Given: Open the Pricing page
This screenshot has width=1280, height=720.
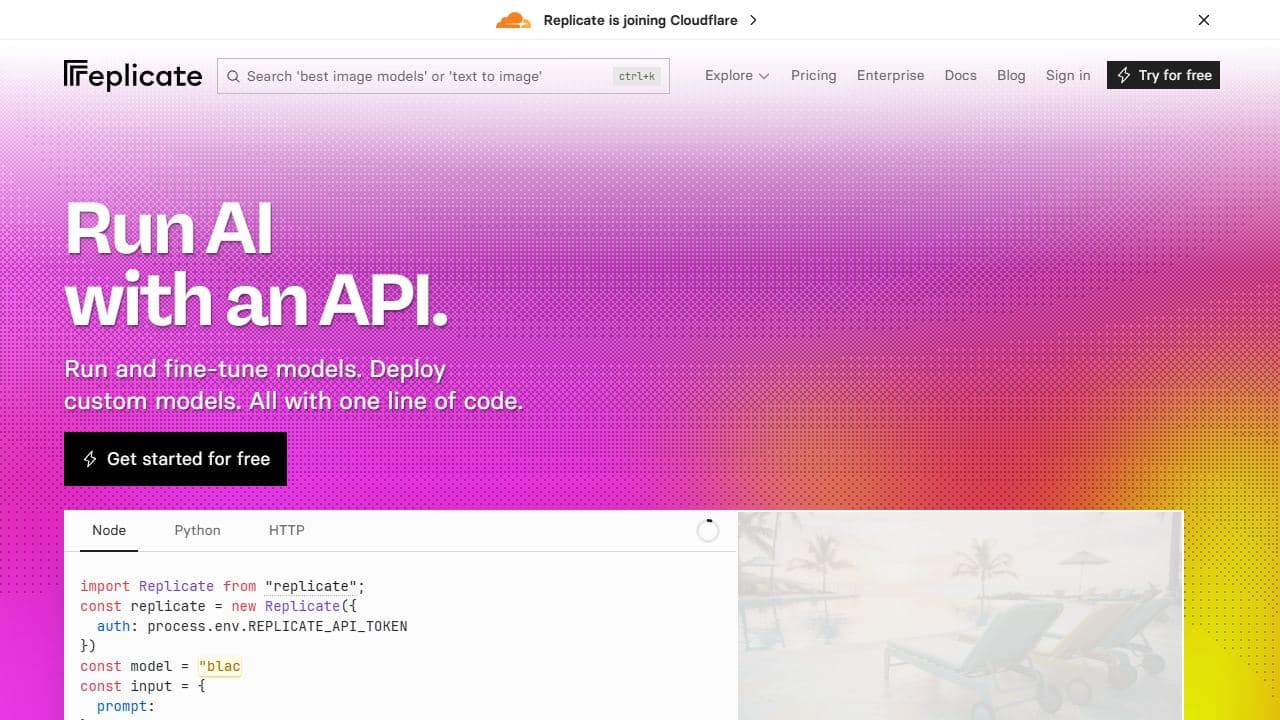Looking at the screenshot, I should [813, 75].
